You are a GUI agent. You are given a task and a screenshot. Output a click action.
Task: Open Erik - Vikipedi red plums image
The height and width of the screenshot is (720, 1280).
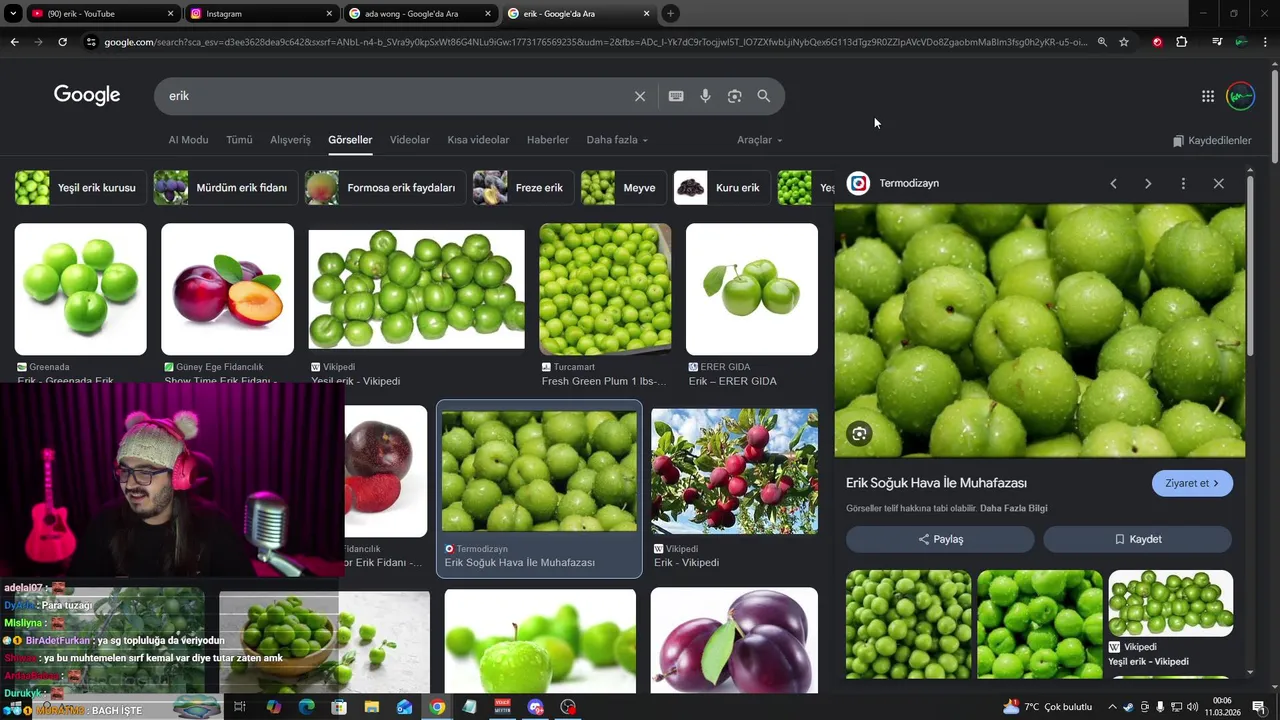click(x=734, y=471)
